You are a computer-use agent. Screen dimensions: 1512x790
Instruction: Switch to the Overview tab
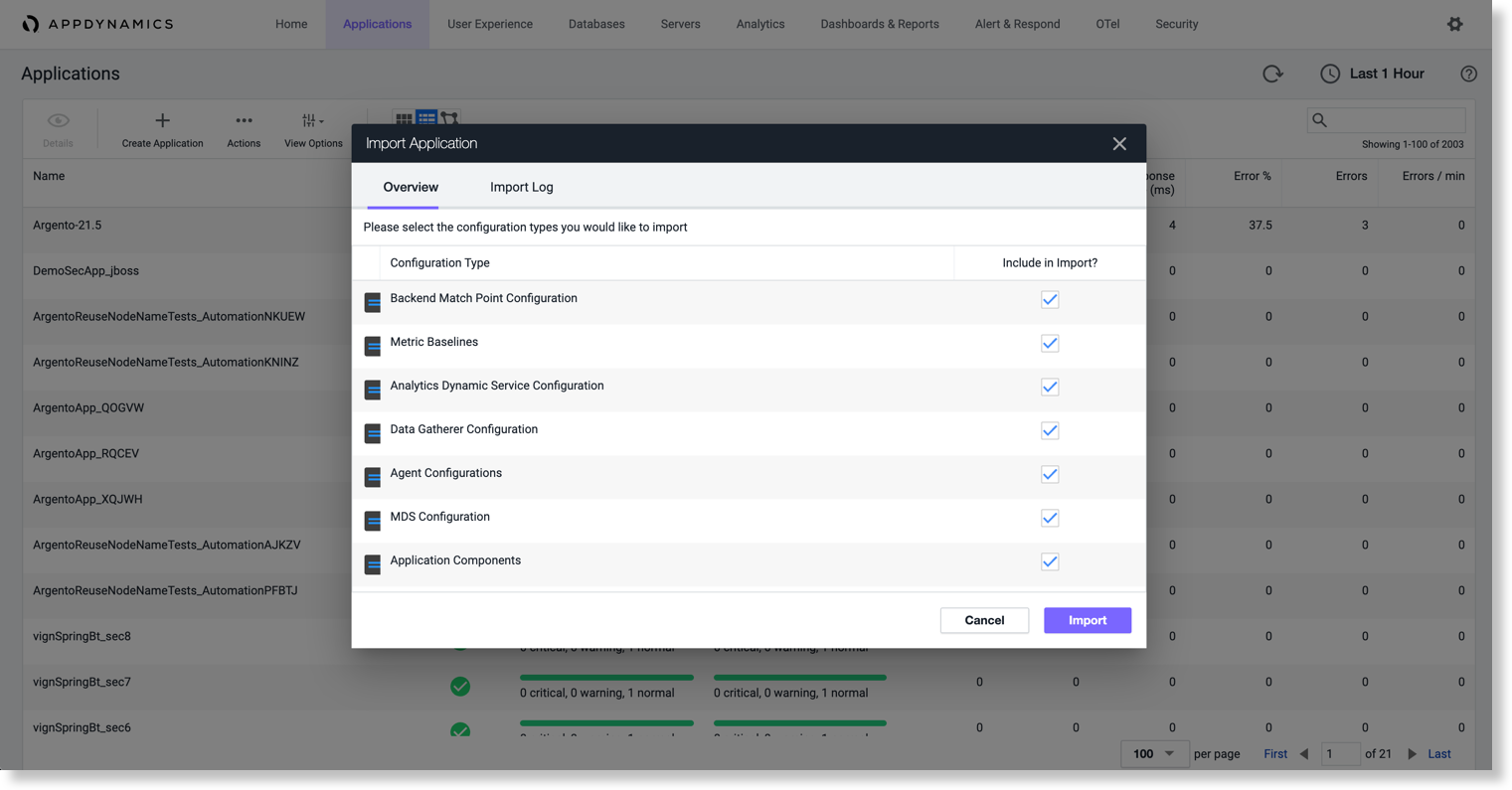(x=411, y=187)
